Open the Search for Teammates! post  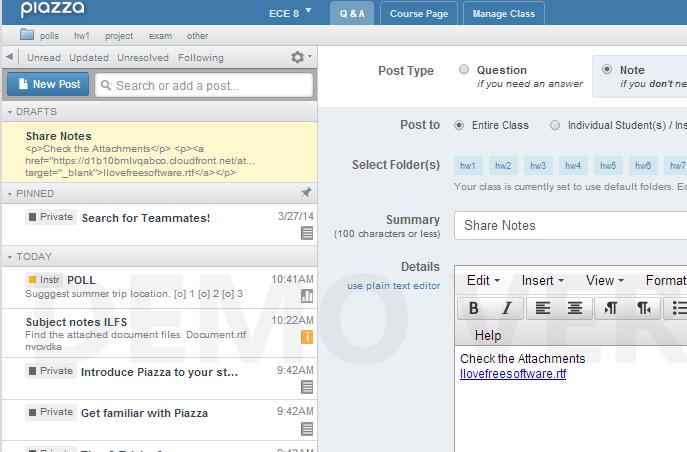click(159, 224)
